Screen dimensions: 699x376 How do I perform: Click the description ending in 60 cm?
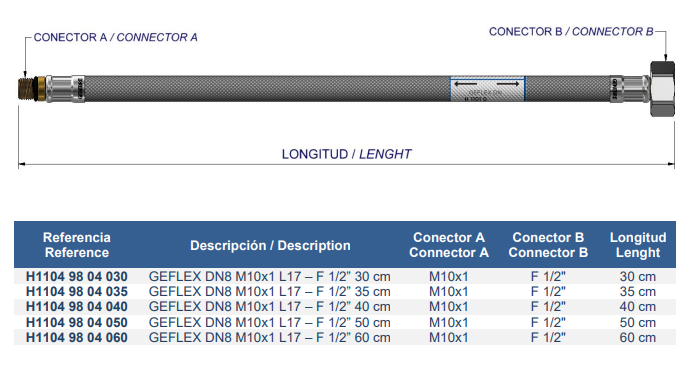(x=269, y=338)
